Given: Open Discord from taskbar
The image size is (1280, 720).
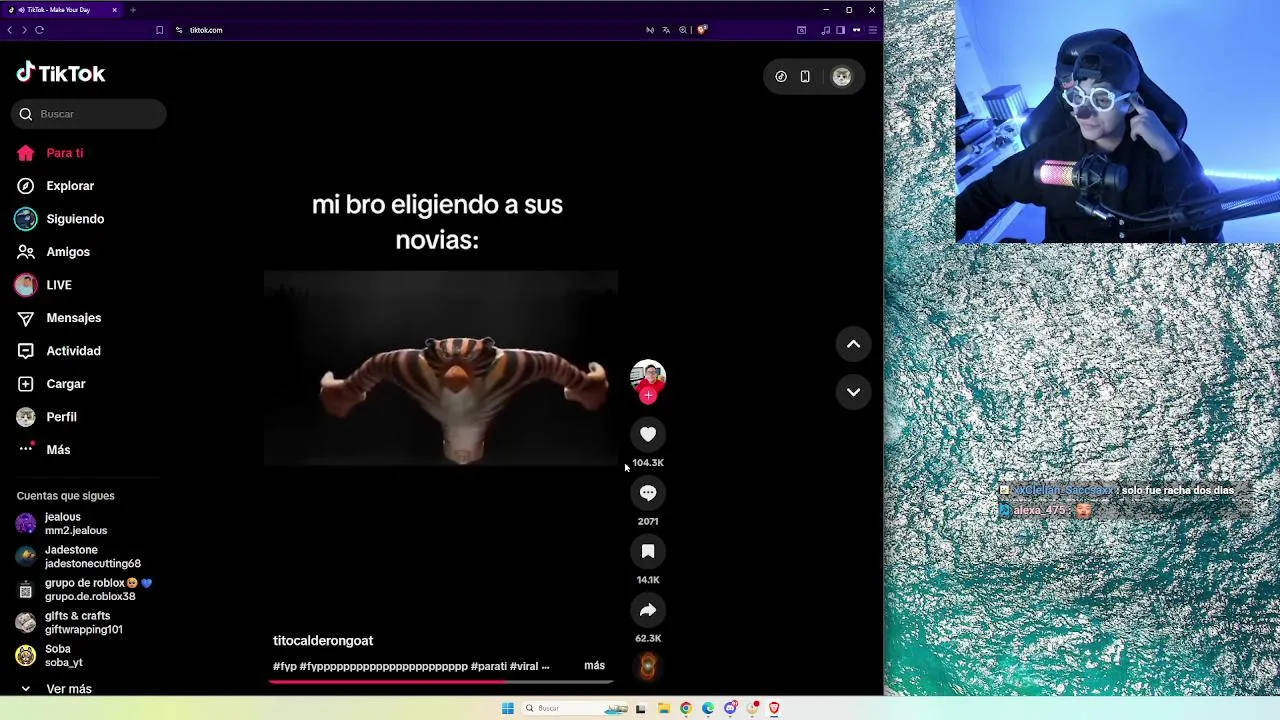Looking at the screenshot, I should click(x=731, y=708).
